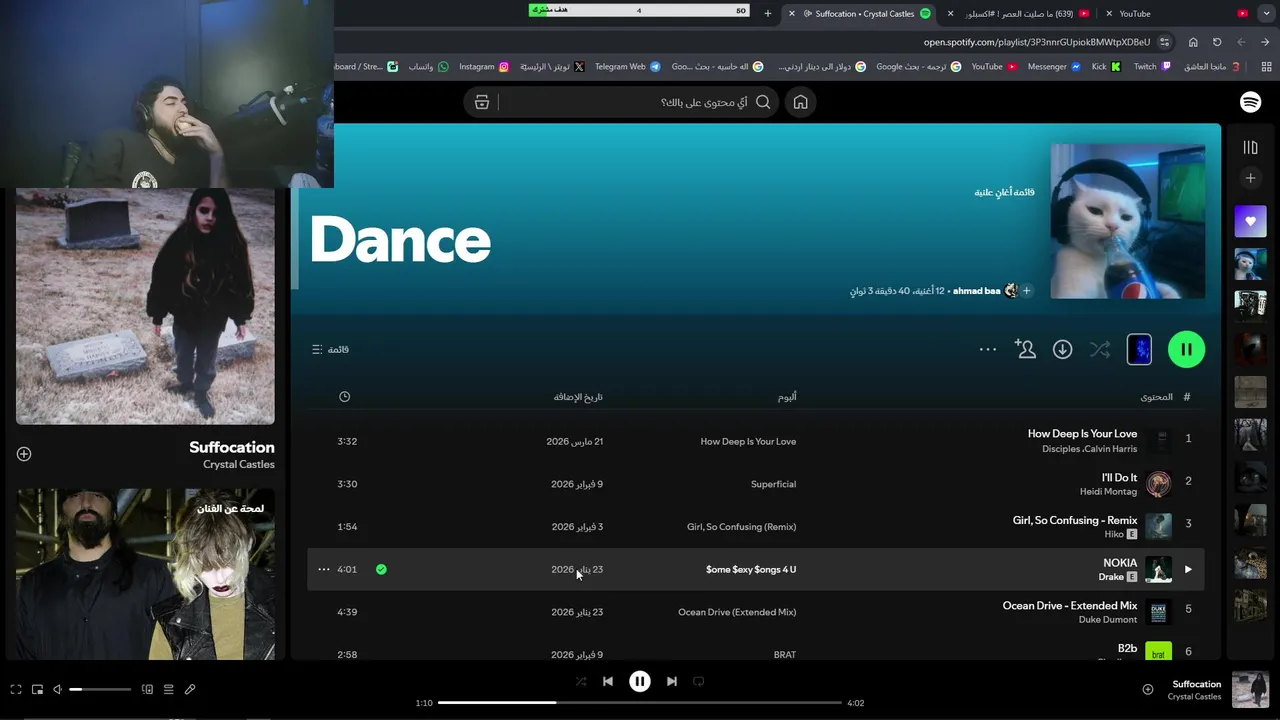The height and width of the screenshot is (720, 1280).
Task: Open the BRAT album link
Action: point(785,654)
